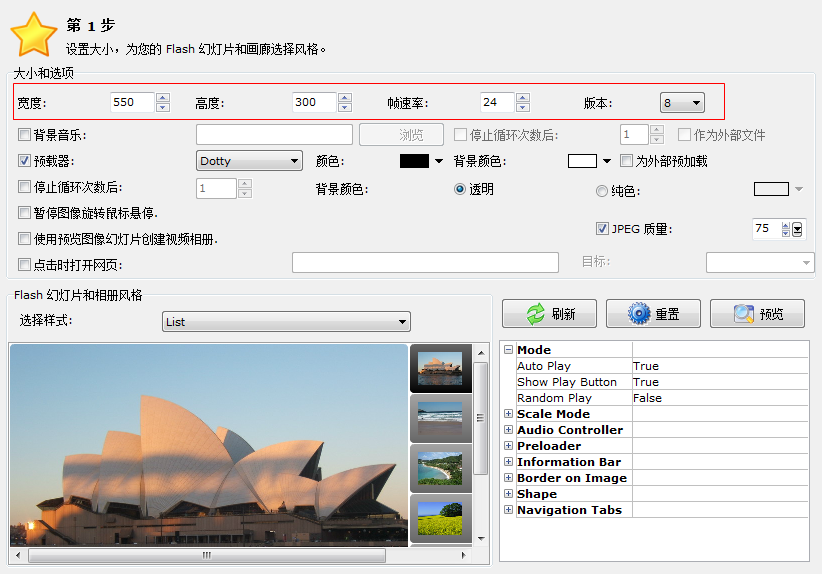
Task: Click the large Sydney Opera House preview image
Action: point(209,445)
